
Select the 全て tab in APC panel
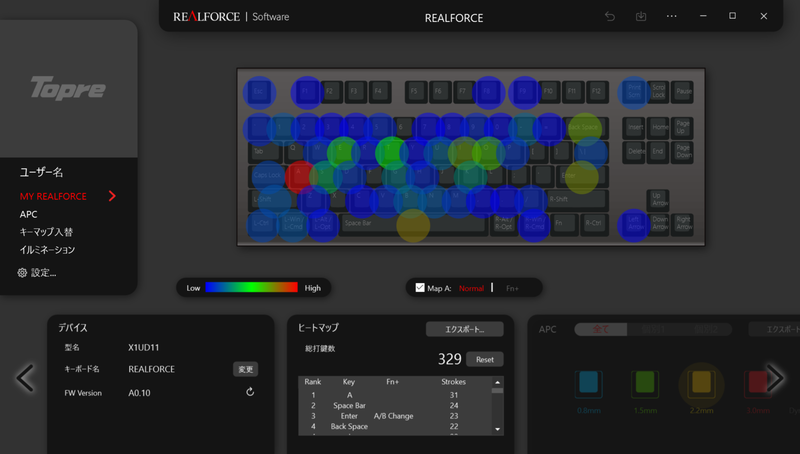coord(601,330)
